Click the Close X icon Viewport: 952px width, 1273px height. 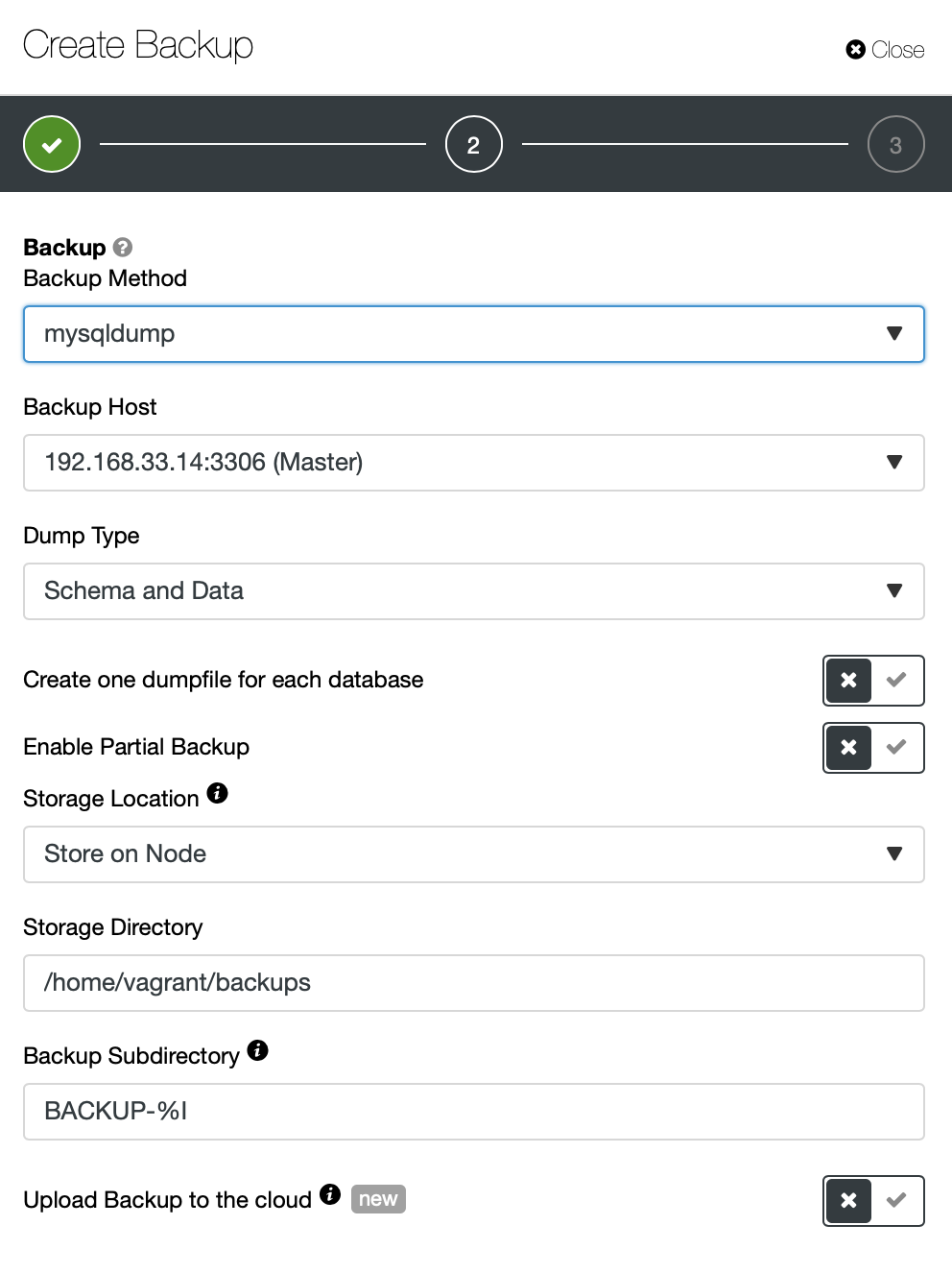click(x=856, y=50)
